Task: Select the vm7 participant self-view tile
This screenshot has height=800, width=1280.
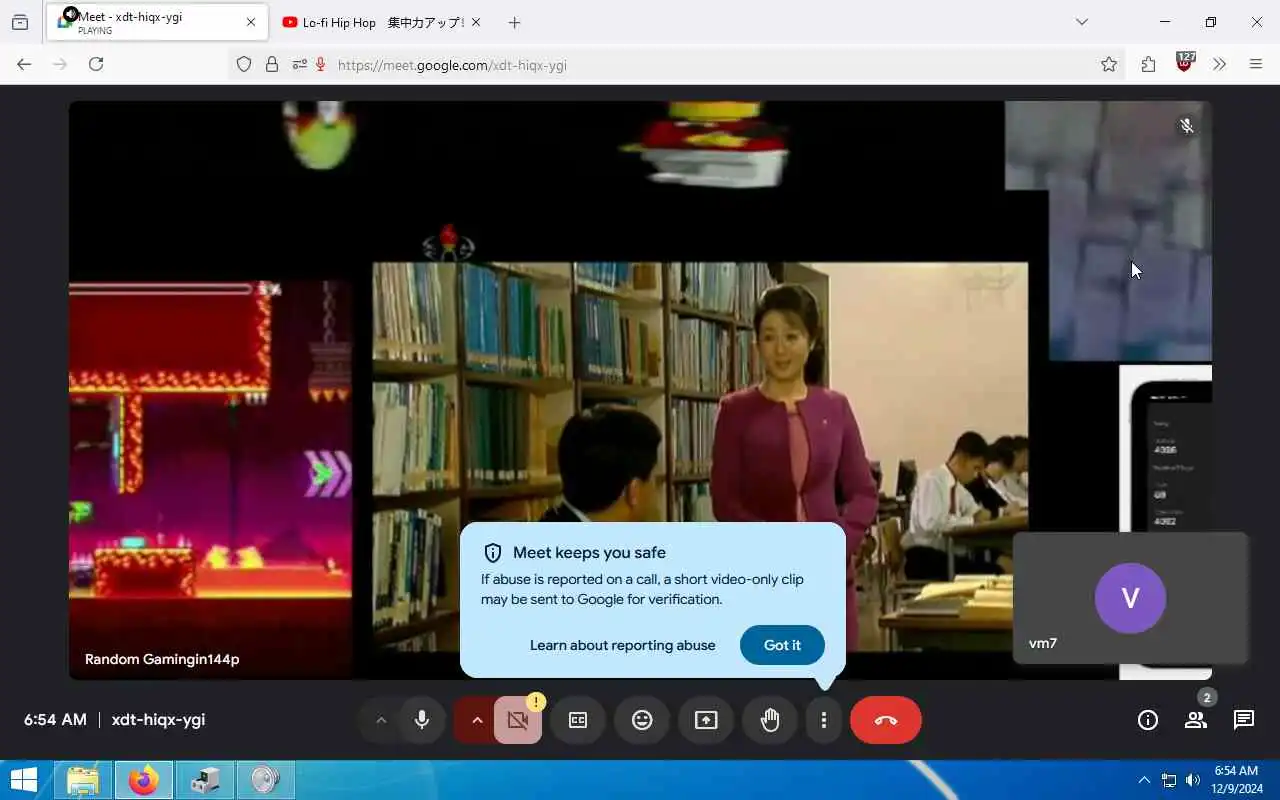Action: 1130,598
